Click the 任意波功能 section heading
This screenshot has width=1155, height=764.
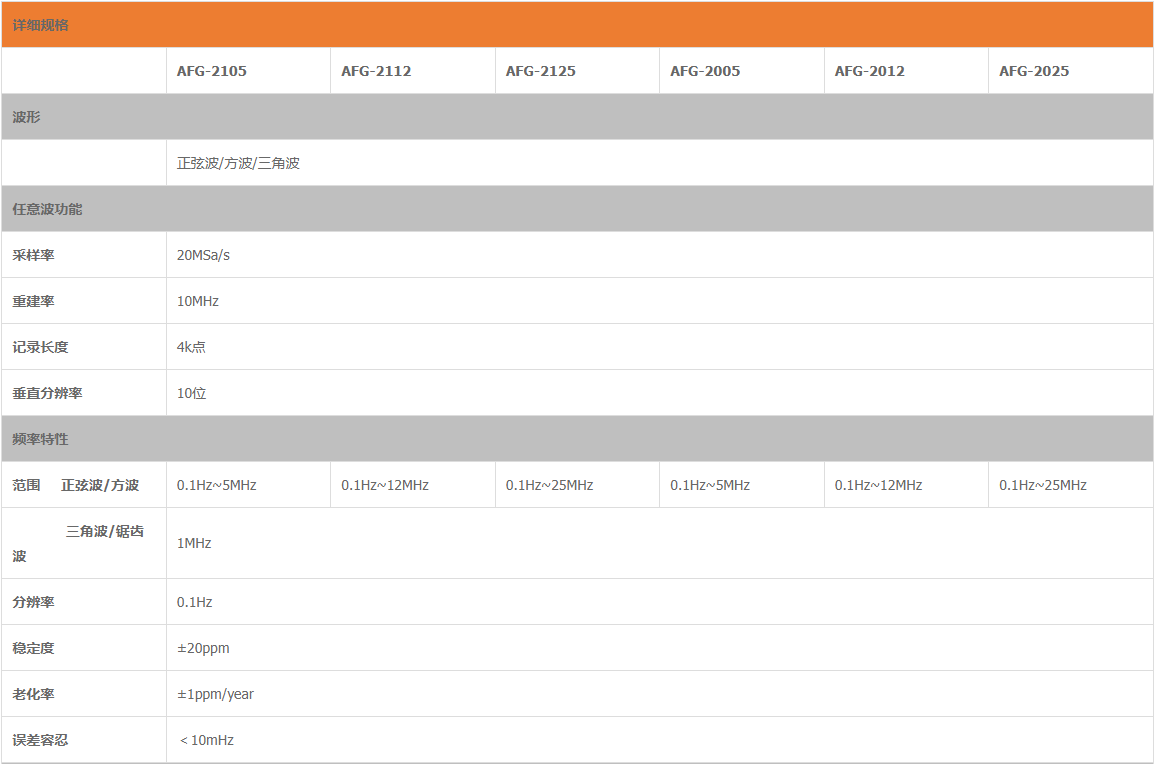pyautogui.click(x=47, y=209)
